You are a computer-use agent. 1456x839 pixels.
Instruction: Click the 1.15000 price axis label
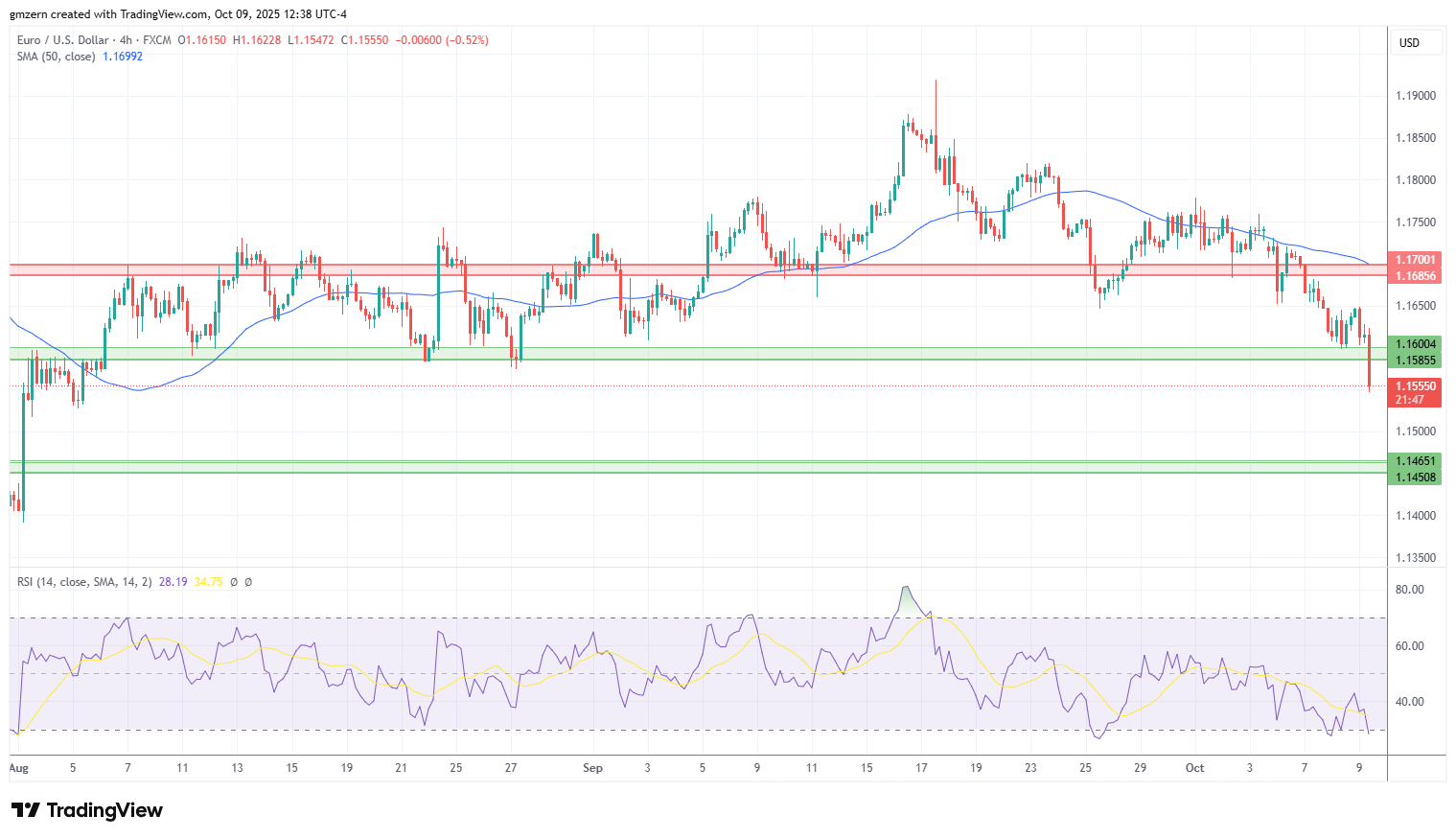[1416, 432]
